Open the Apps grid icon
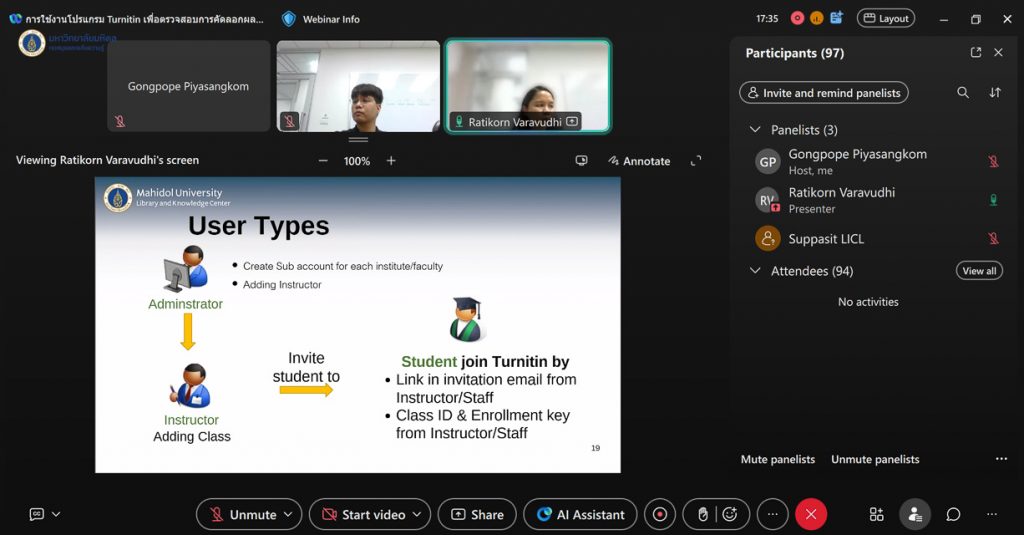The height and width of the screenshot is (535, 1024). [876, 514]
